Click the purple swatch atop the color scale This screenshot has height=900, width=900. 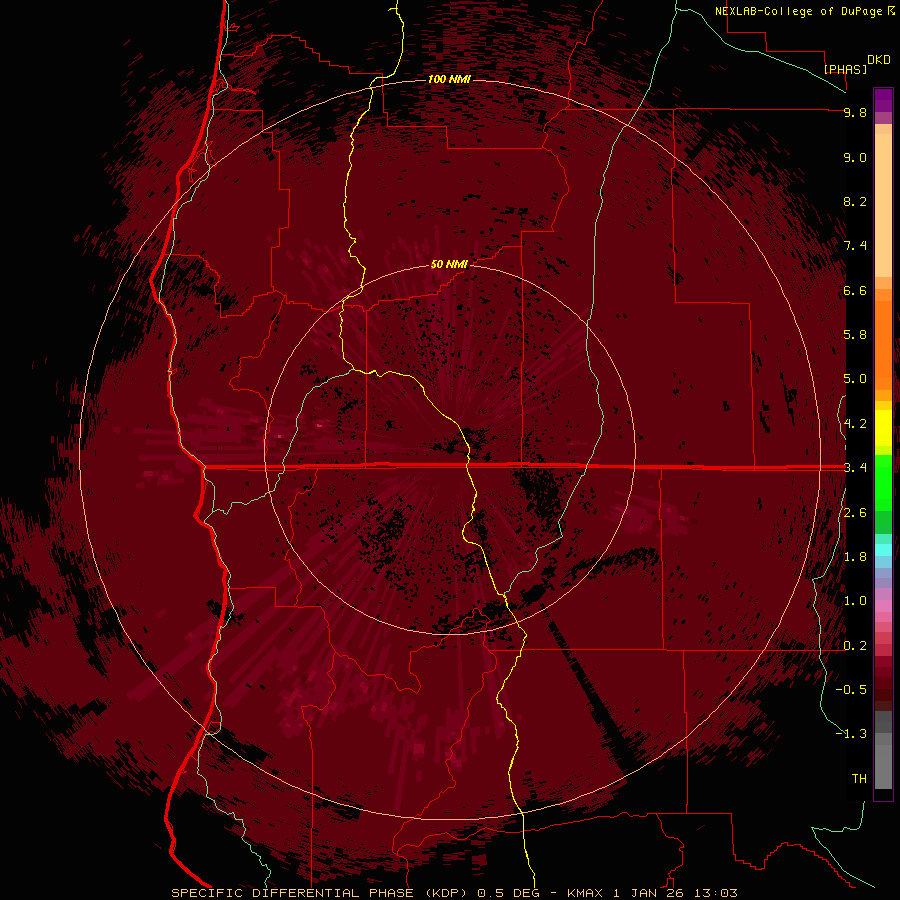click(883, 100)
